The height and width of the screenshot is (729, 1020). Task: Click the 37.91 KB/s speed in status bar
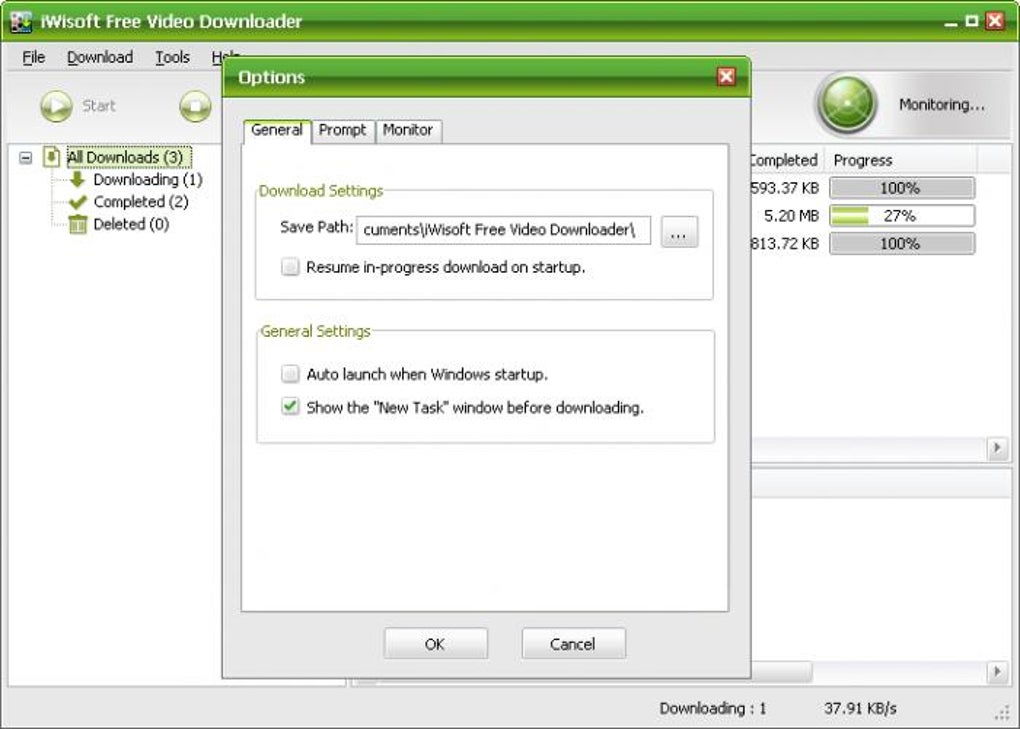click(x=860, y=708)
